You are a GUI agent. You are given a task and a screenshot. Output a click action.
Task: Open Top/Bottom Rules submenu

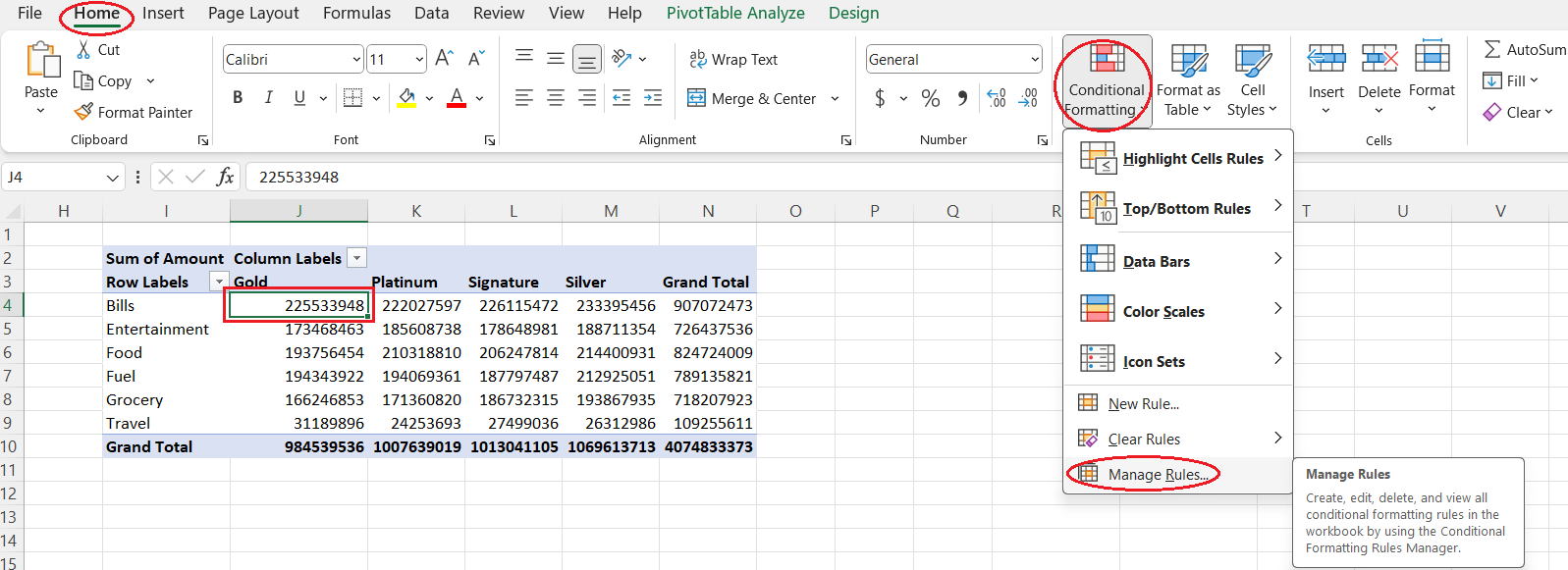coord(1178,208)
